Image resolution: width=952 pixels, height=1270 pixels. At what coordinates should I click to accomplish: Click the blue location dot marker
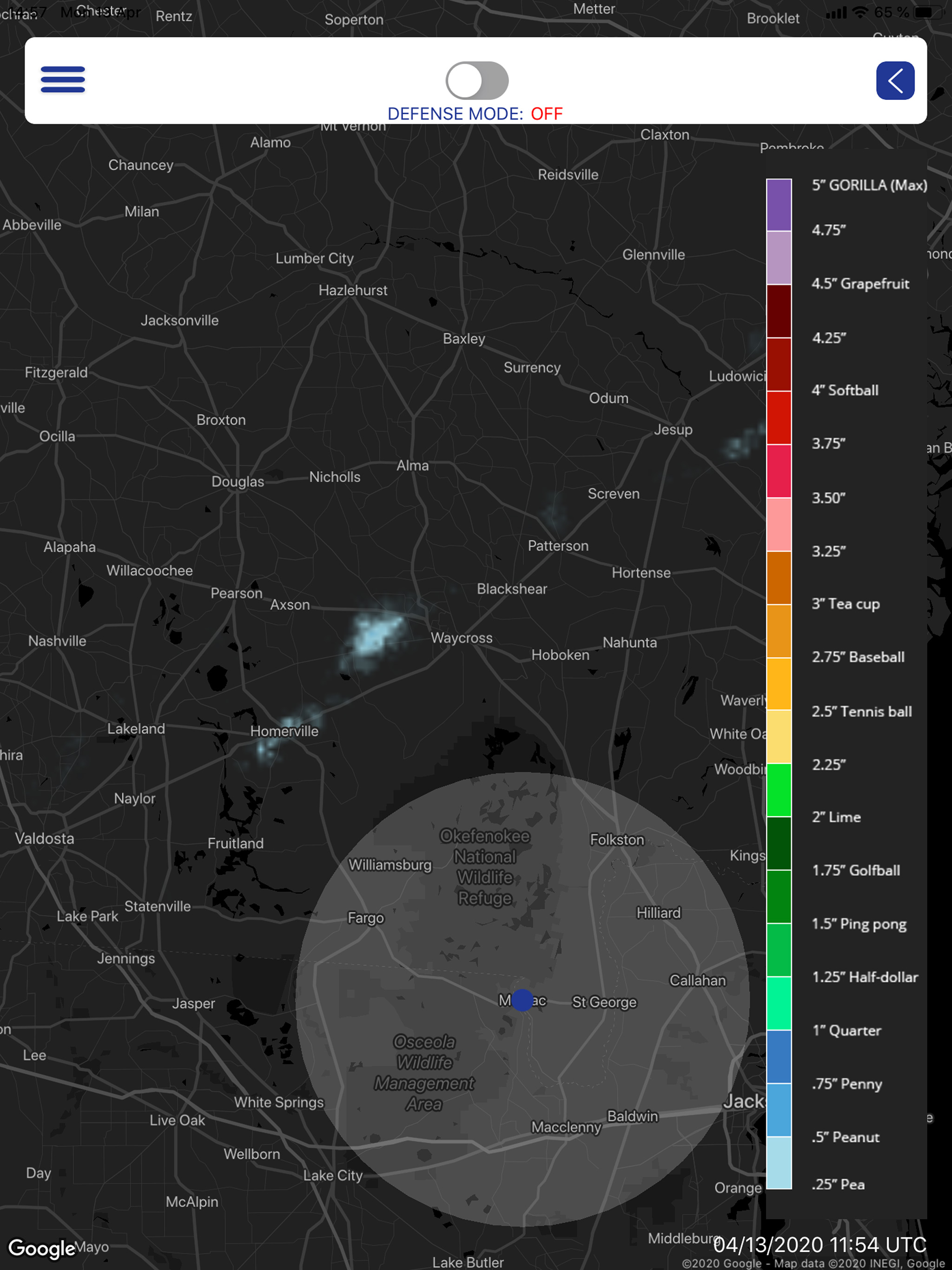point(522,999)
